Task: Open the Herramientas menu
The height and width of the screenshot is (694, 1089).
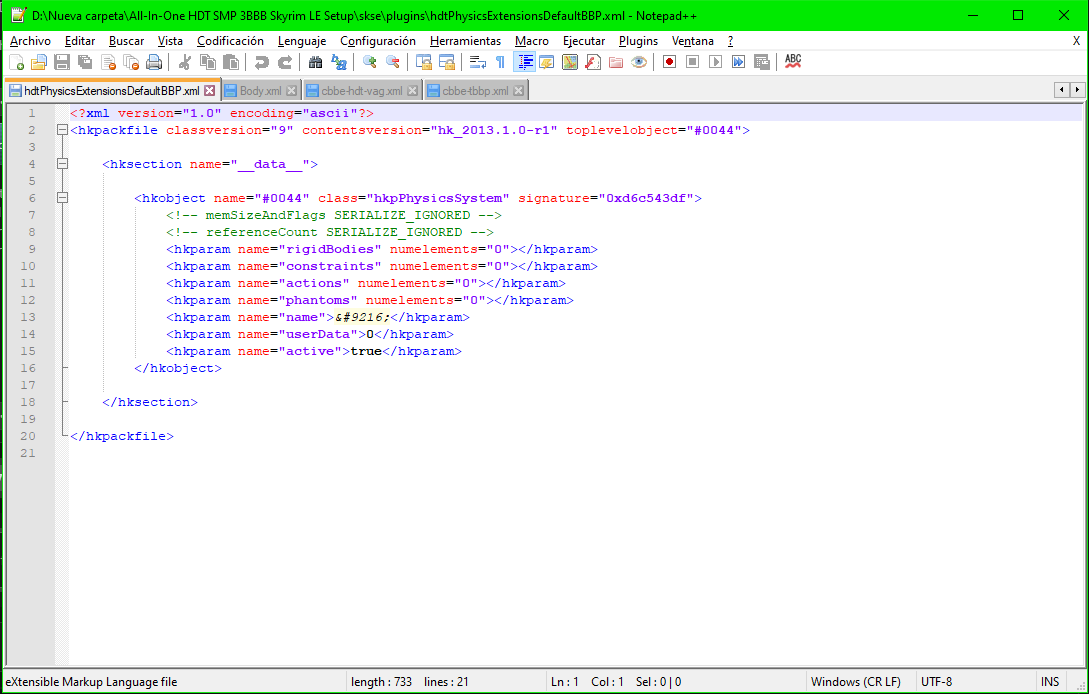Action: (465, 41)
